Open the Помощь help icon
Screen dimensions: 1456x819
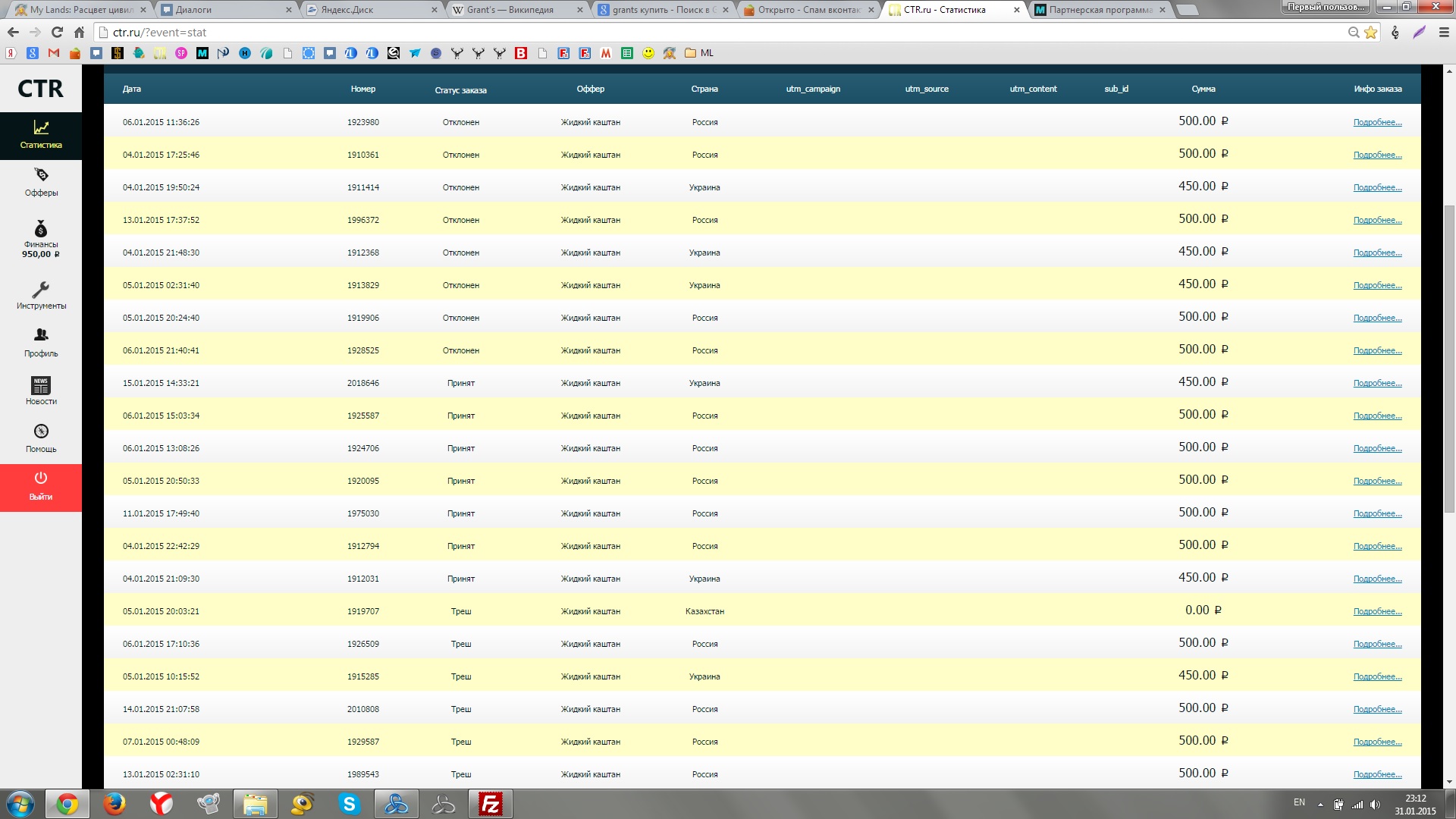point(41,431)
